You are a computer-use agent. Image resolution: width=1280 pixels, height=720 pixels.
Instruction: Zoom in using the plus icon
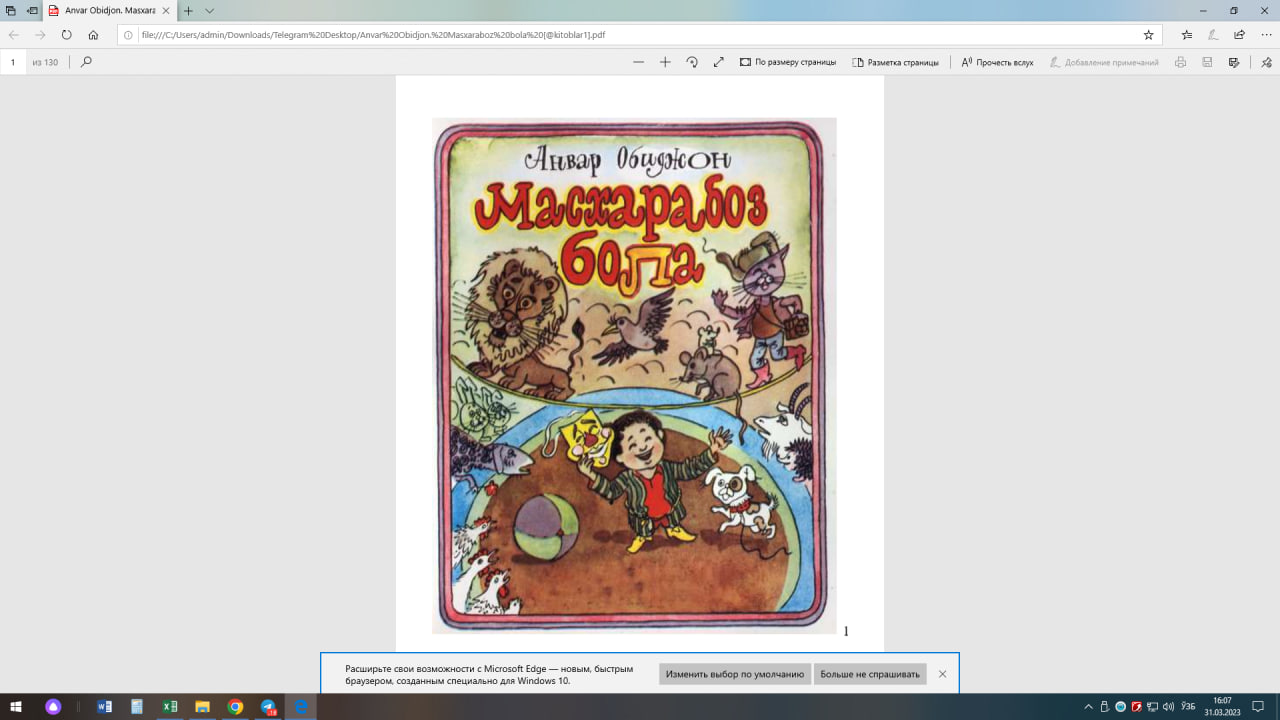pos(665,62)
